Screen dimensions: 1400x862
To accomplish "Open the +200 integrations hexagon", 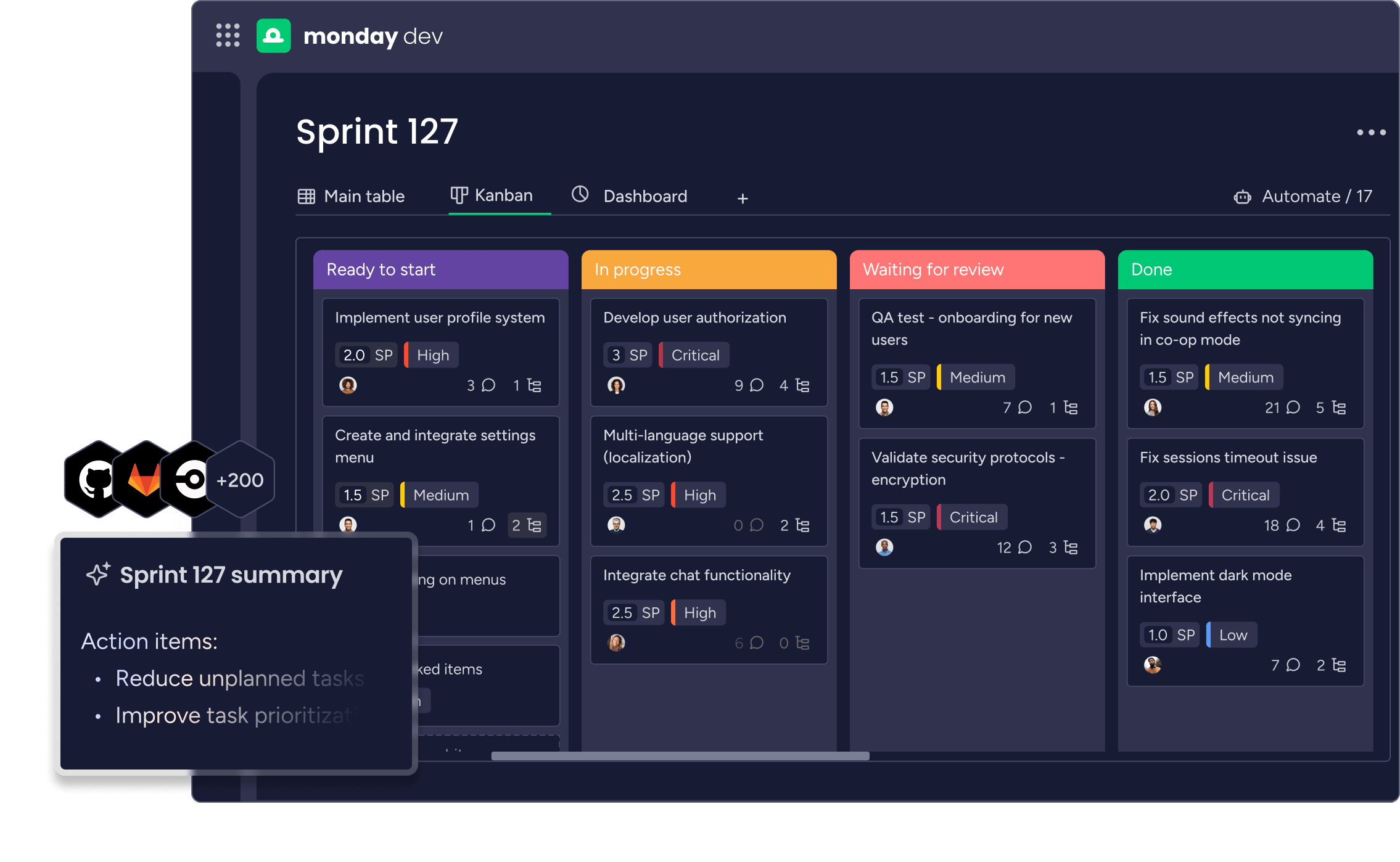I will (240, 480).
